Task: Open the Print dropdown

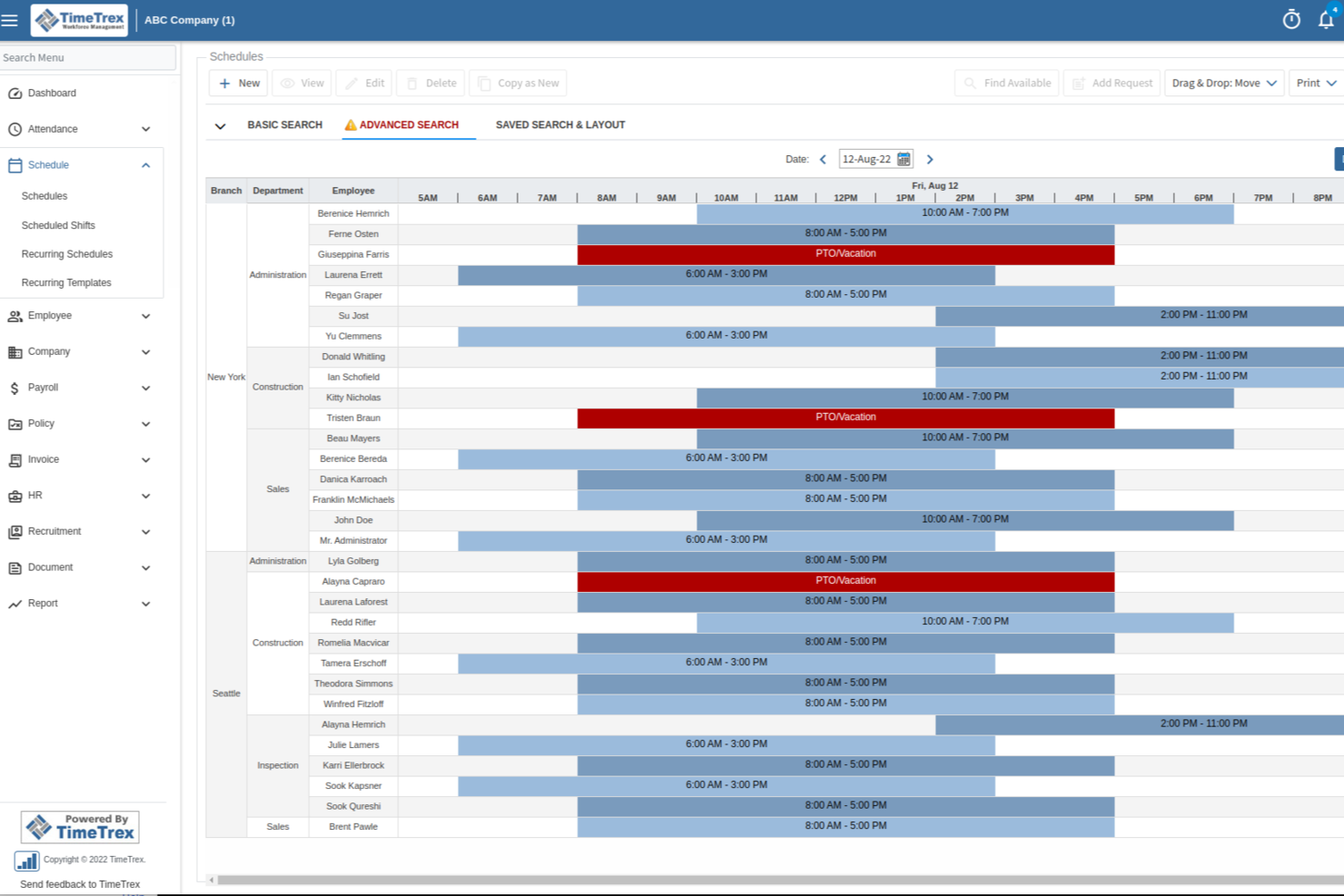Action: (x=1315, y=83)
